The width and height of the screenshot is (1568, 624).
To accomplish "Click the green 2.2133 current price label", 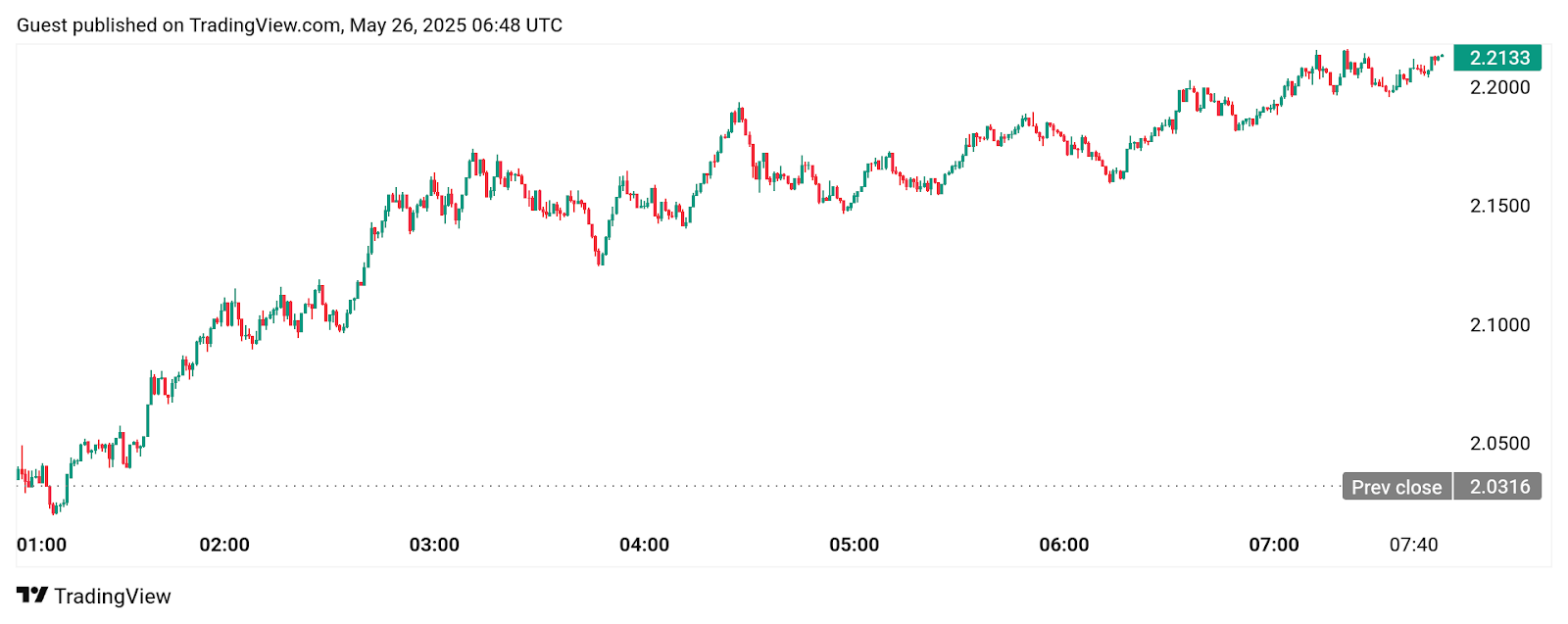I will [x=1497, y=58].
